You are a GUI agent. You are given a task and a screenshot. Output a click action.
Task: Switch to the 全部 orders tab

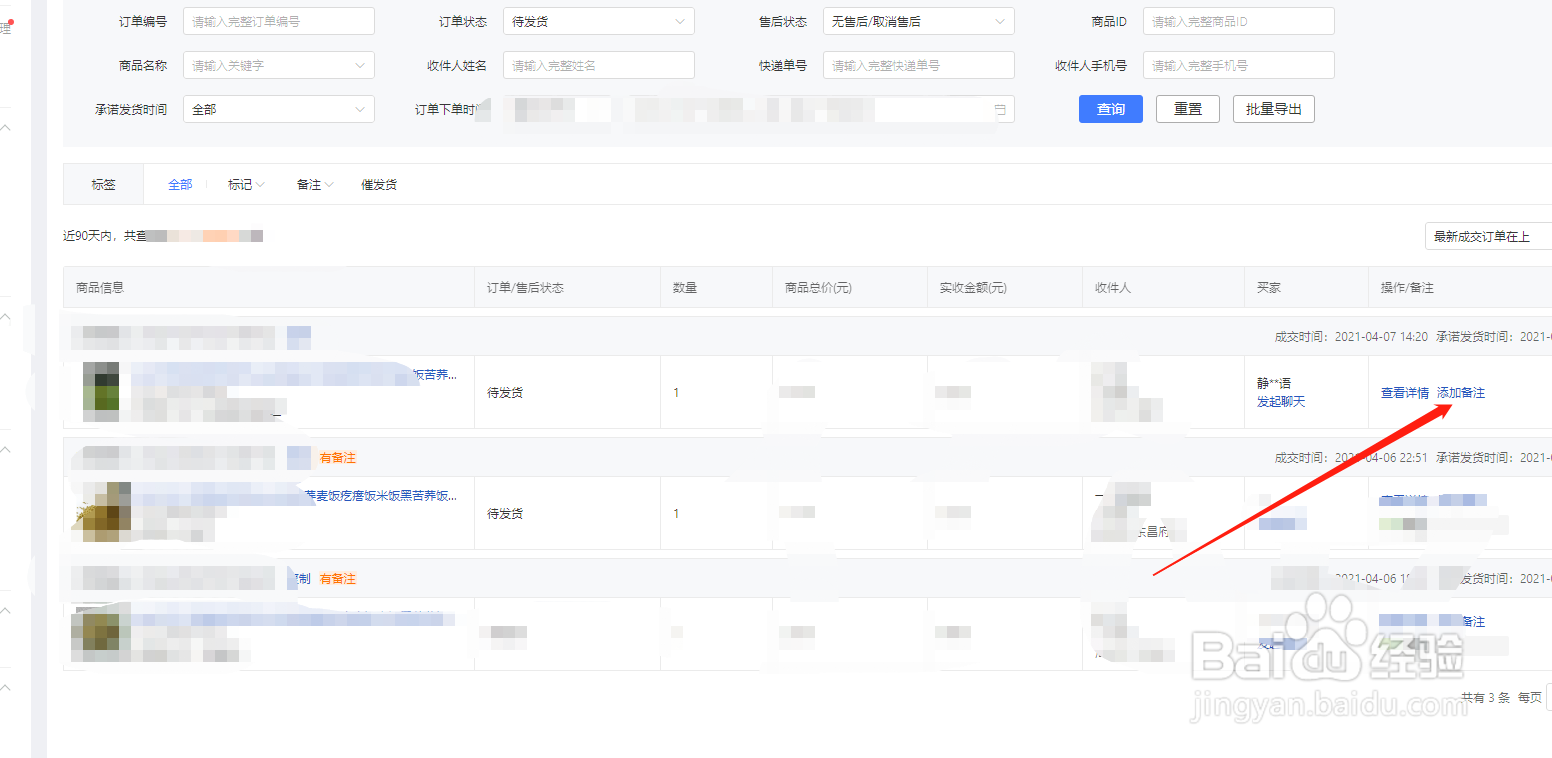[x=180, y=184]
